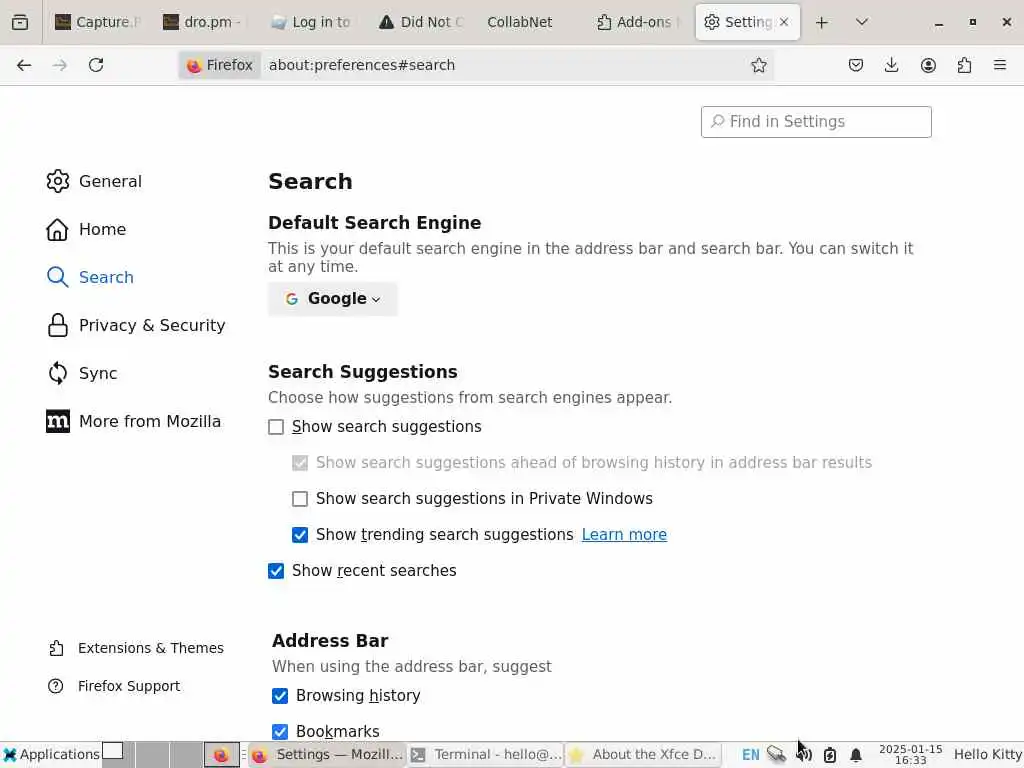Click the Firefox launcher in the panel
The height and width of the screenshot is (768, 1024).
[x=221, y=755]
